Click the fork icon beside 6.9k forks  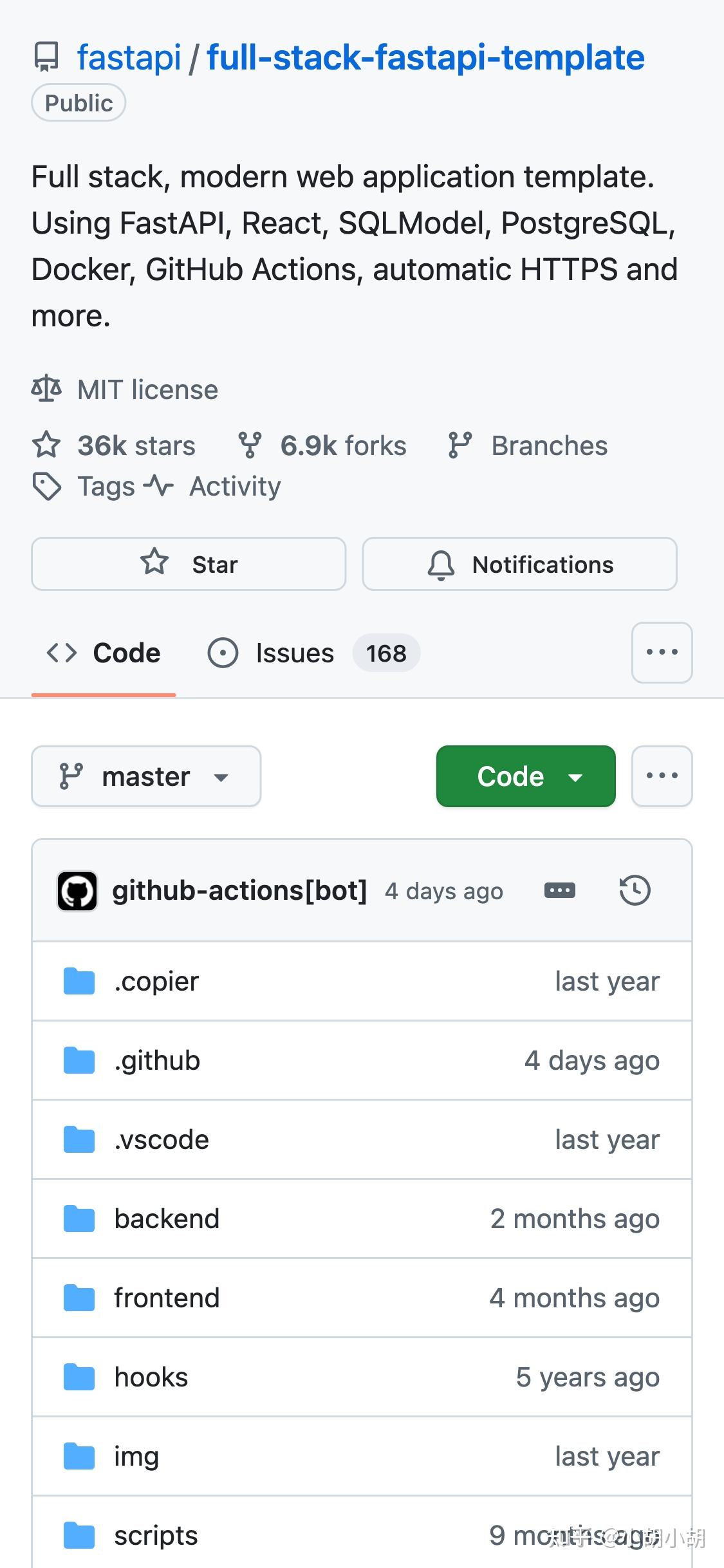[250, 445]
